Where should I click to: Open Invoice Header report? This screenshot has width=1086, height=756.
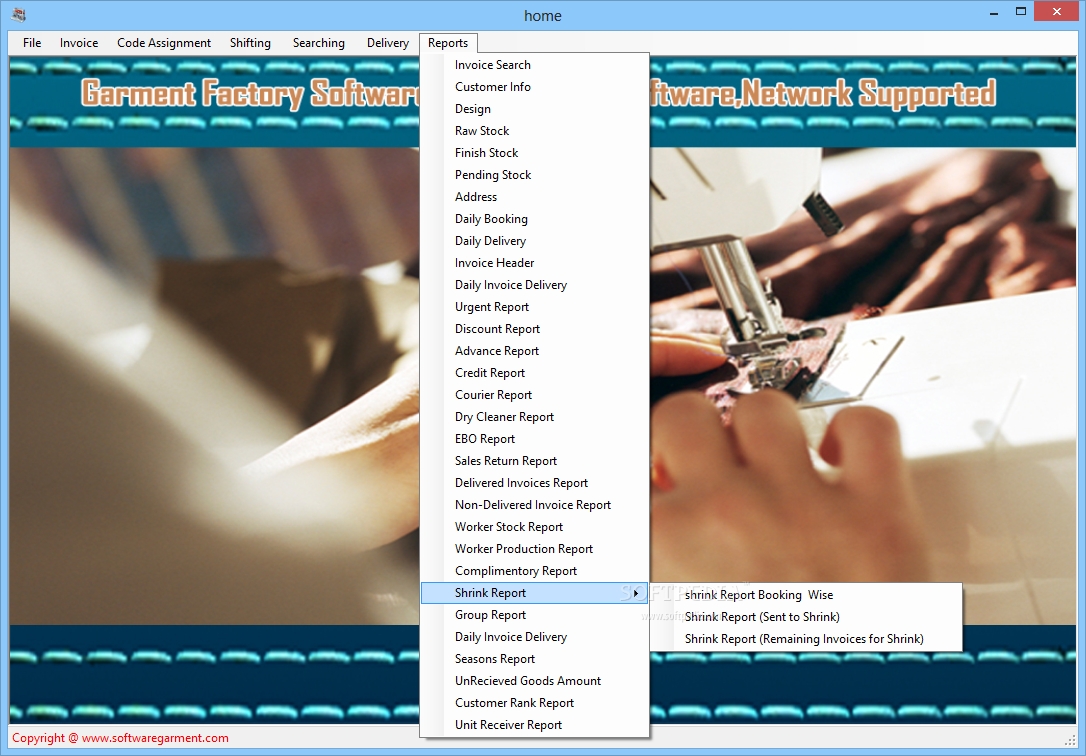click(x=535, y=263)
